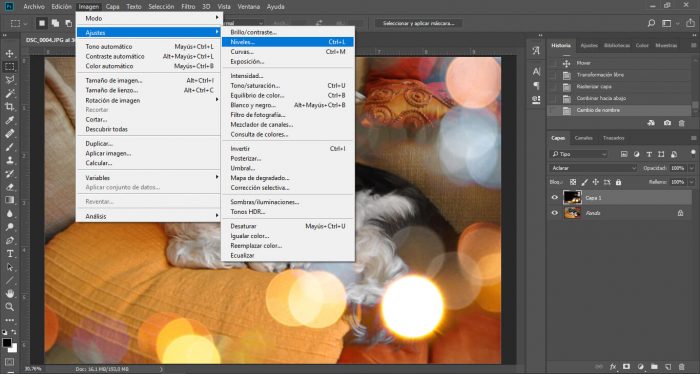
Task: Choose Niveles from Ajustes submenu
Action: [x=288, y=42]
